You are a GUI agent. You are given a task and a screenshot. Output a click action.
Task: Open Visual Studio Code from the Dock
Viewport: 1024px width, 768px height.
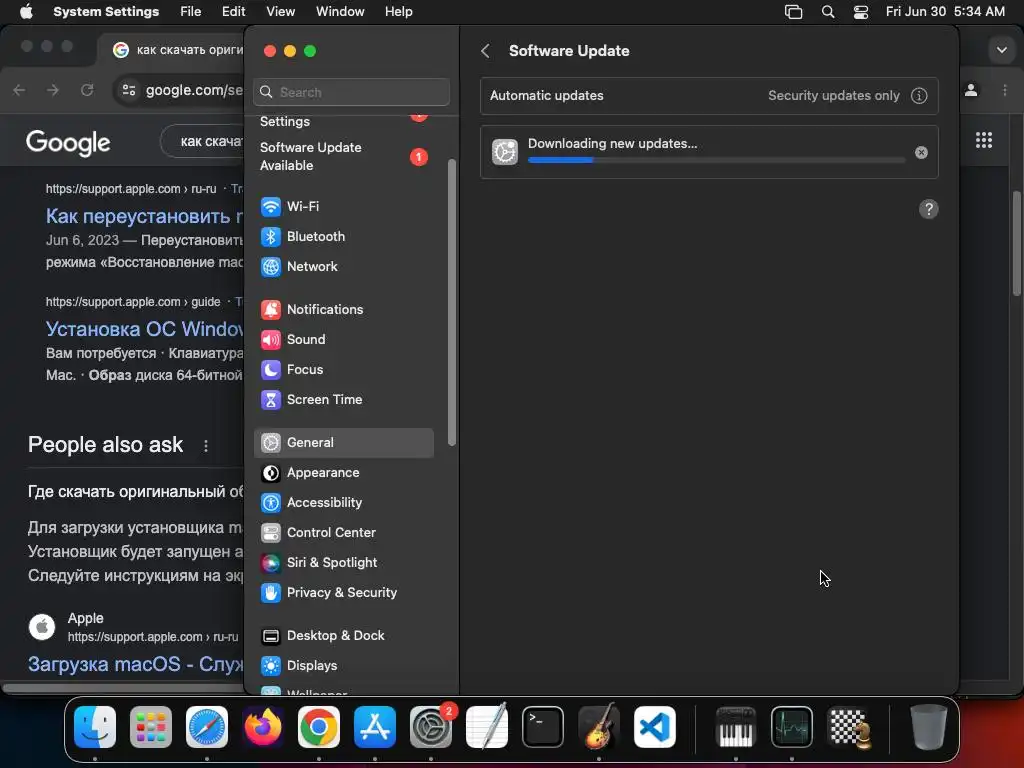click(x=655, y=727)
